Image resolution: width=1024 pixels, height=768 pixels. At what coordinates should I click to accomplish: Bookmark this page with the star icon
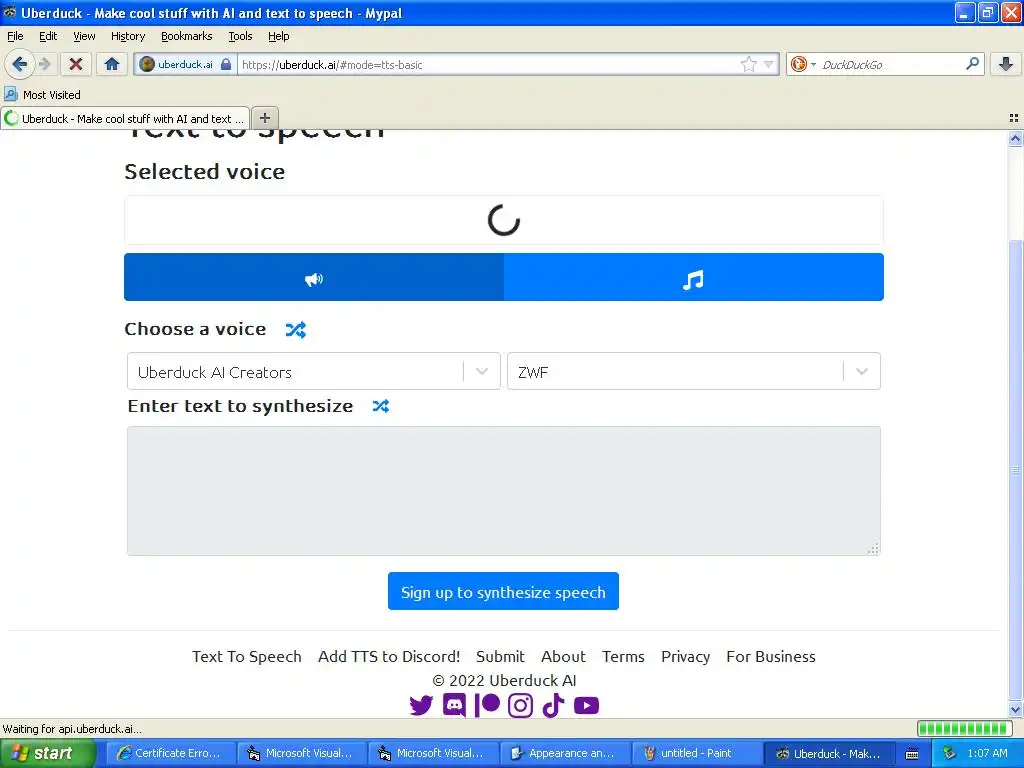point(748,64)
